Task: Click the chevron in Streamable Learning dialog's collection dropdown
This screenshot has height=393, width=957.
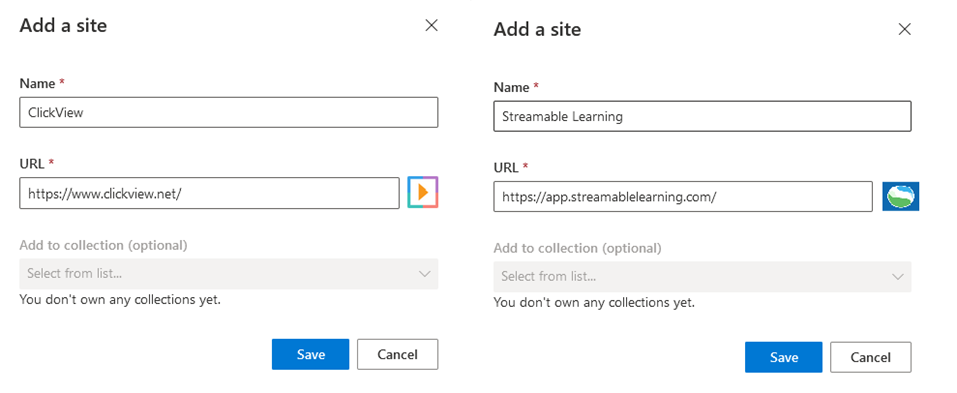Action: point(898,276)
